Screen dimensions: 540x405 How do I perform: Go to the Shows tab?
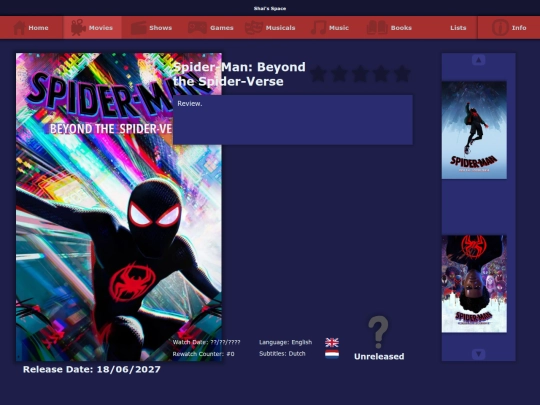coord(152,28)
